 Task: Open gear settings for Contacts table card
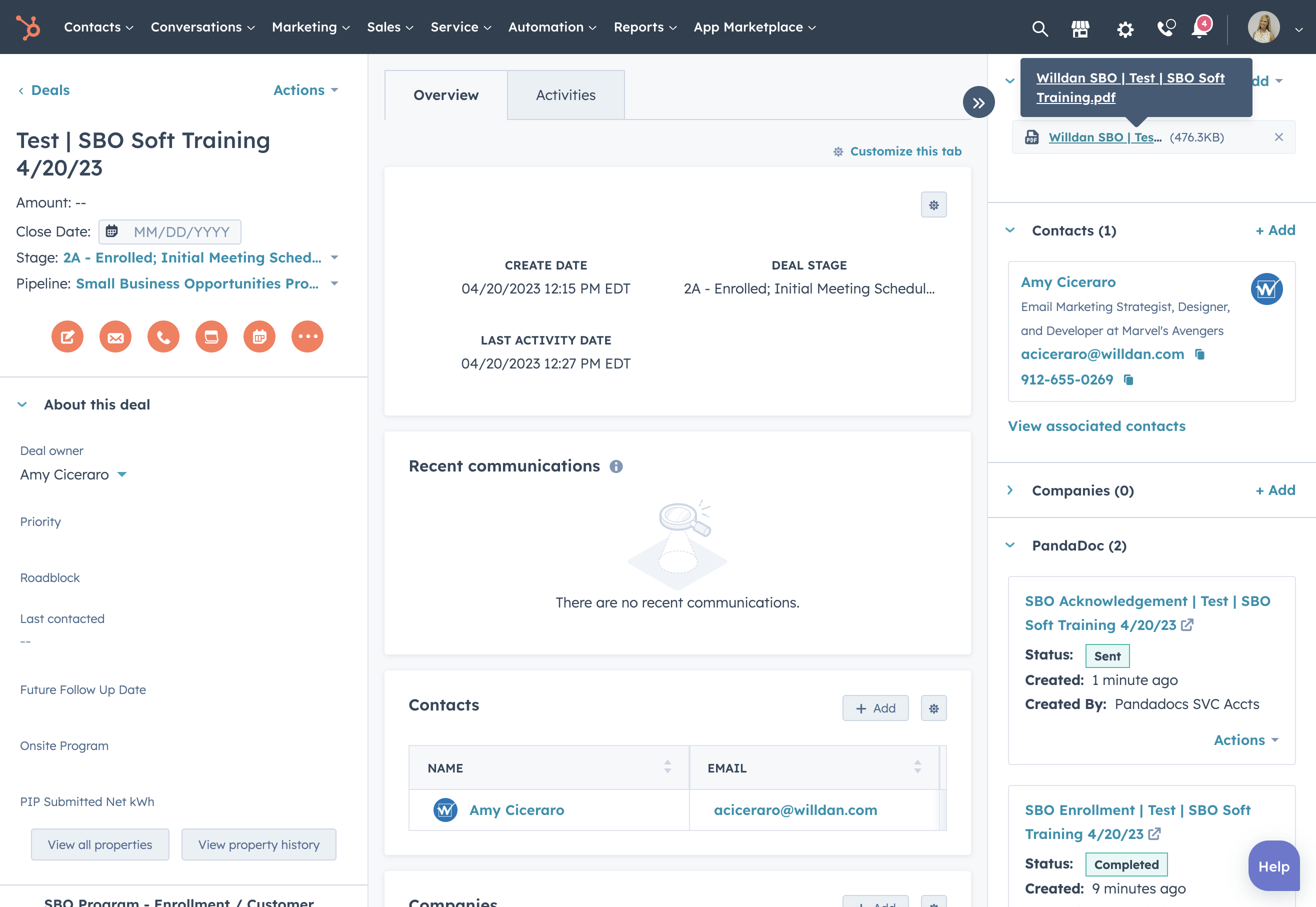coord(933,708)
